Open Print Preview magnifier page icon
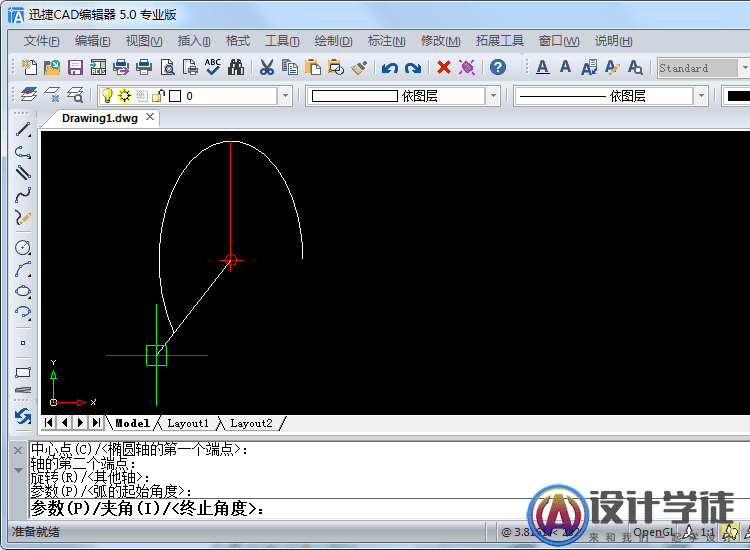The image size is (750, 550). click(x=167, y=67)
